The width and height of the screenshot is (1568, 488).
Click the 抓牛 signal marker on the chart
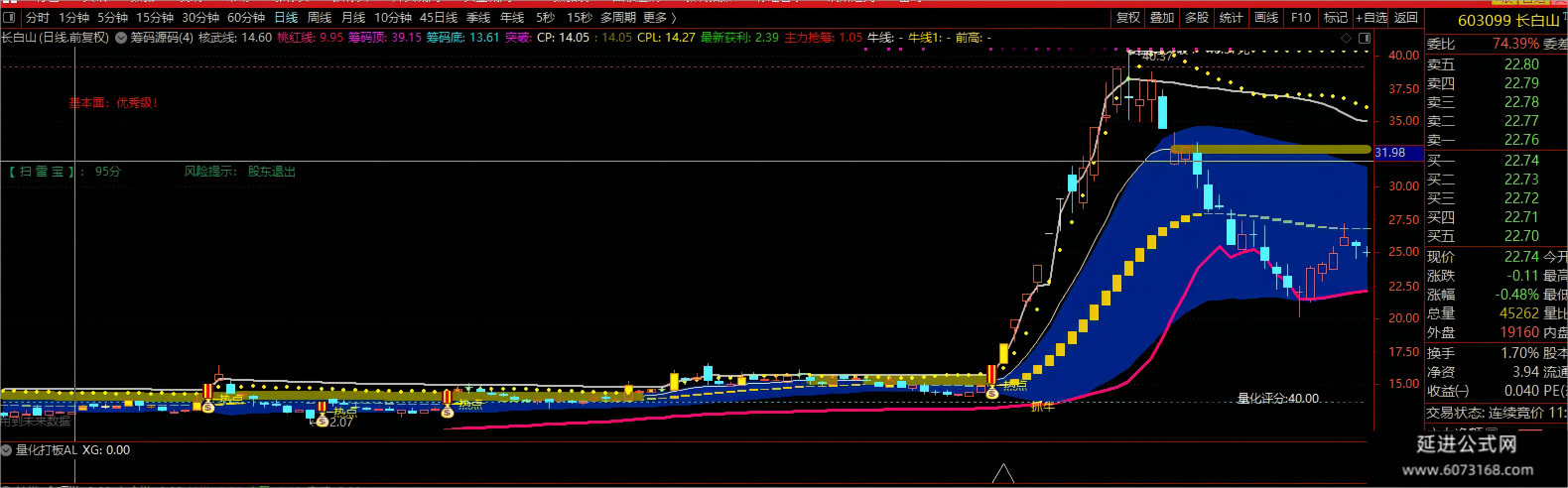coord(1042,406)
